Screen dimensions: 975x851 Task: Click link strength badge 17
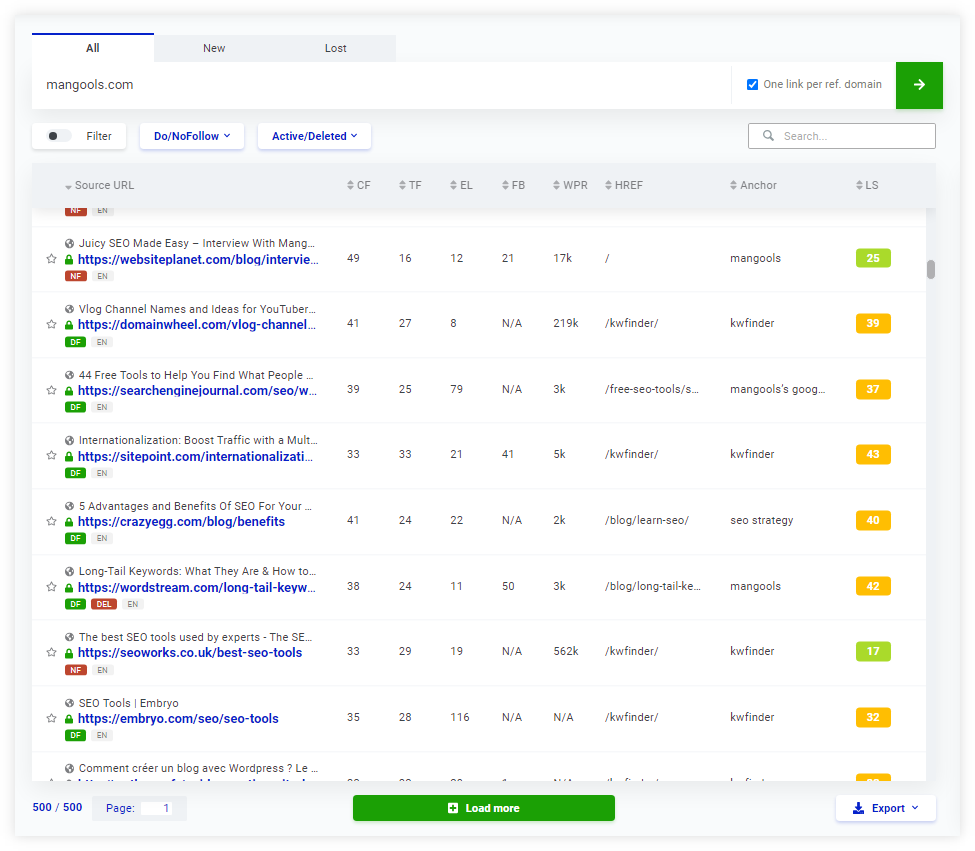pos(873,651)
